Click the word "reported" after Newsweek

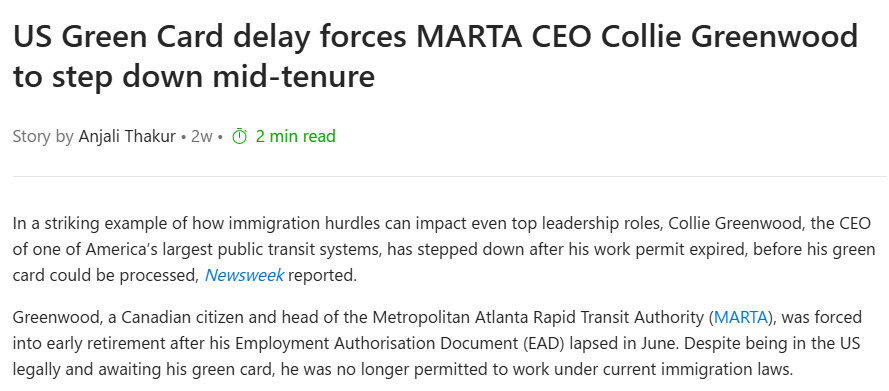click(x=322, y=277)
